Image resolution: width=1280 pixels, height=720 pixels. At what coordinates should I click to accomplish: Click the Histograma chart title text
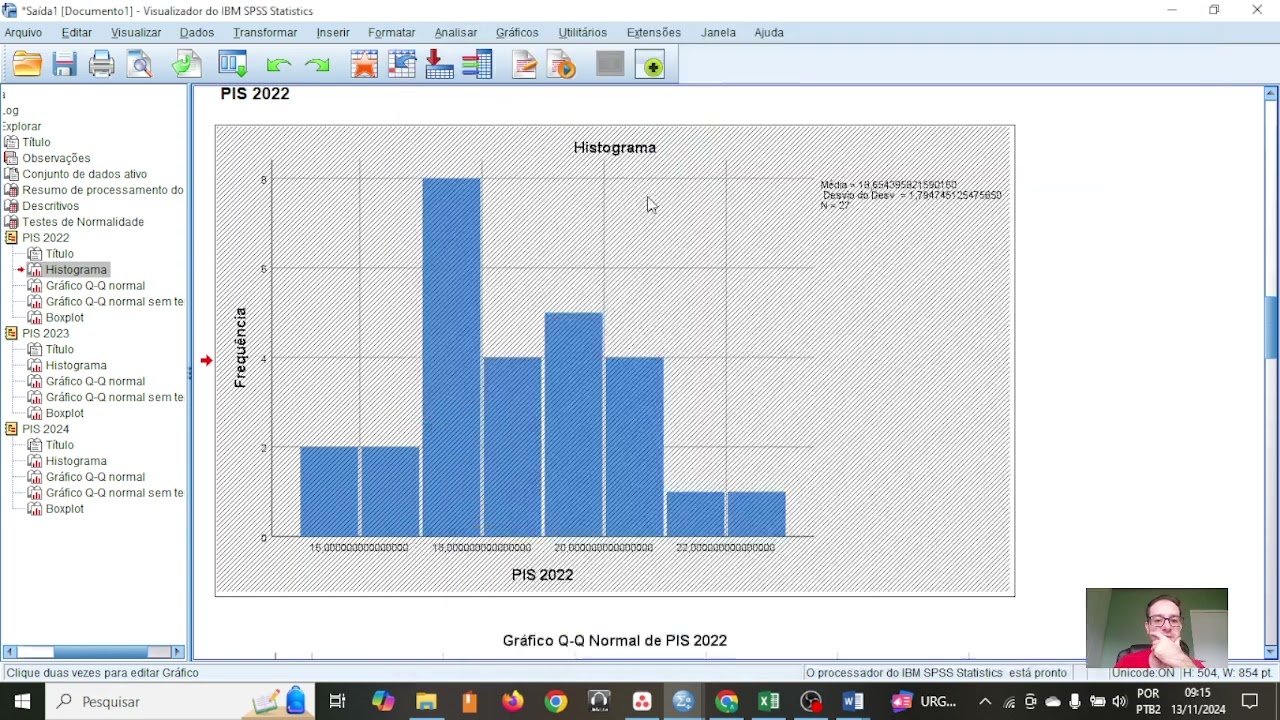coord(615,148)
